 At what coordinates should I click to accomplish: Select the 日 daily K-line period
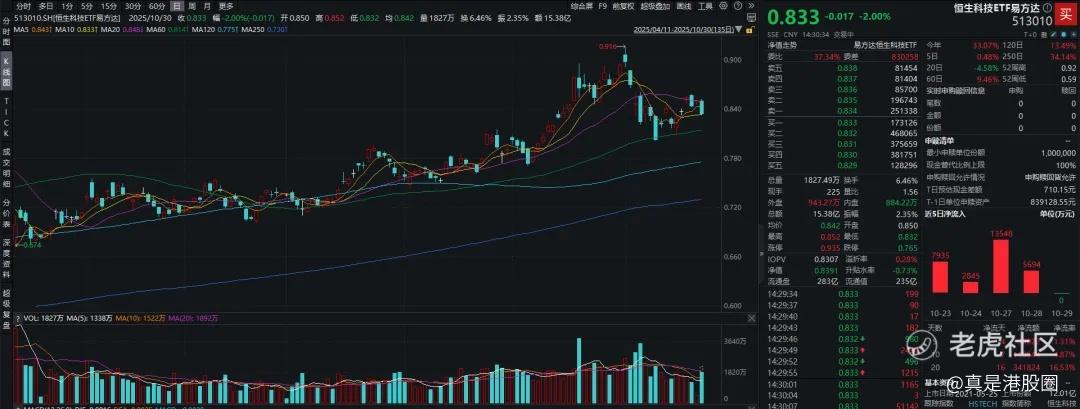tap(178, 6)
